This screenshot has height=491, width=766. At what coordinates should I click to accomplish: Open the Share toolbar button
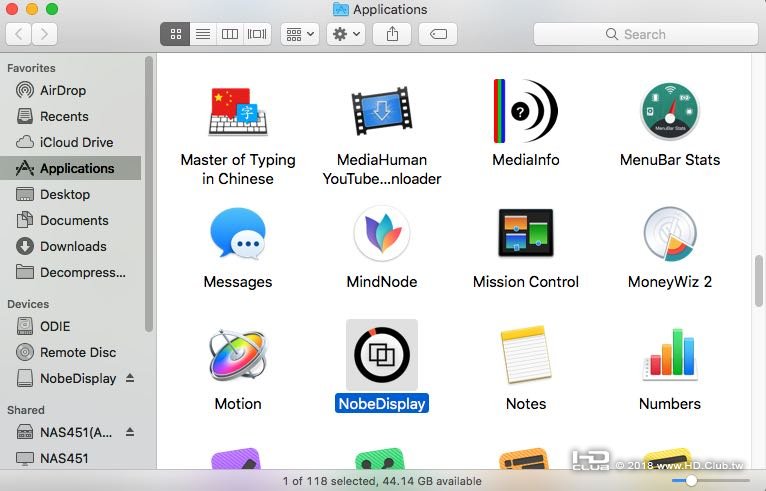tap(392, 34)
